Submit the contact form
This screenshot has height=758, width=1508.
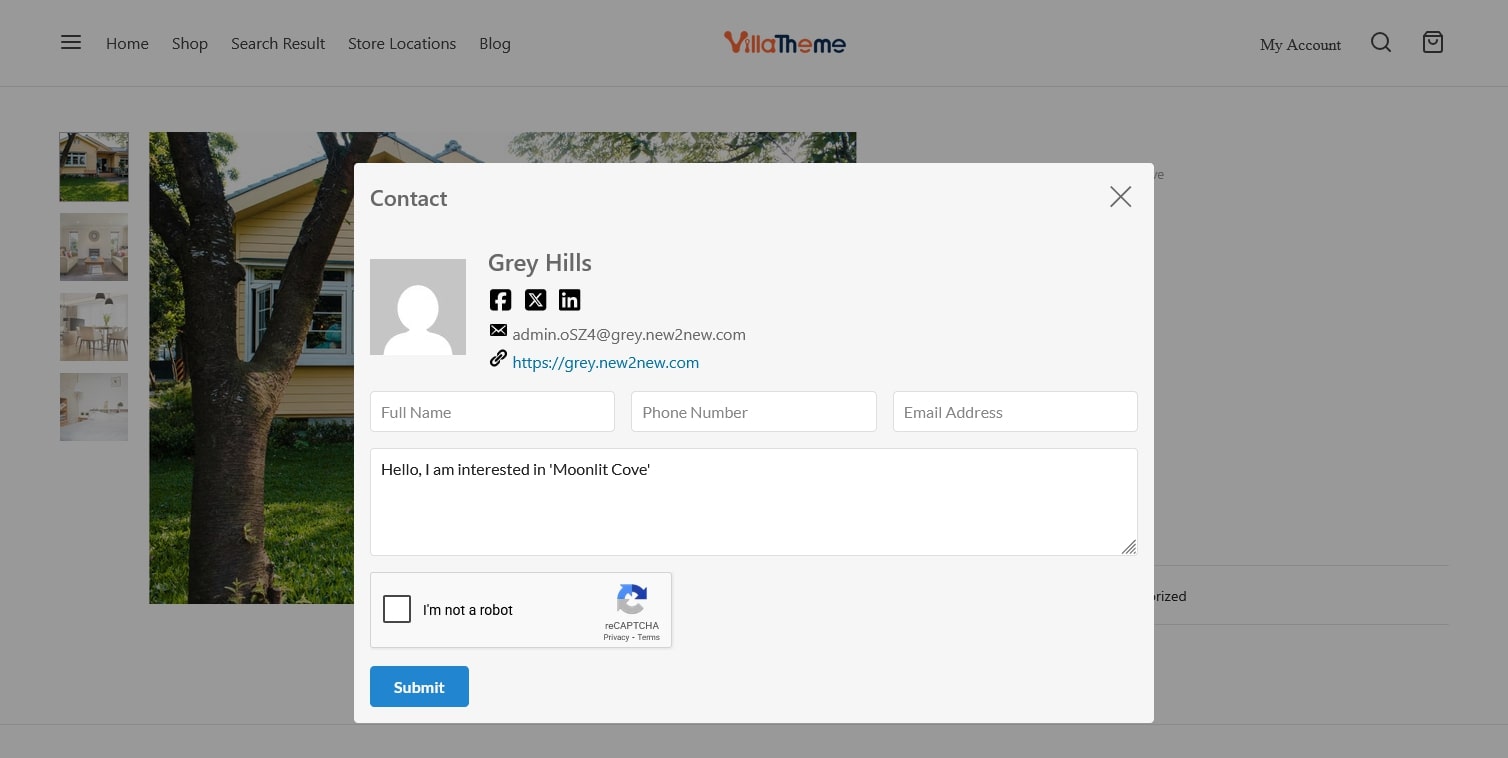click(419, 687)
